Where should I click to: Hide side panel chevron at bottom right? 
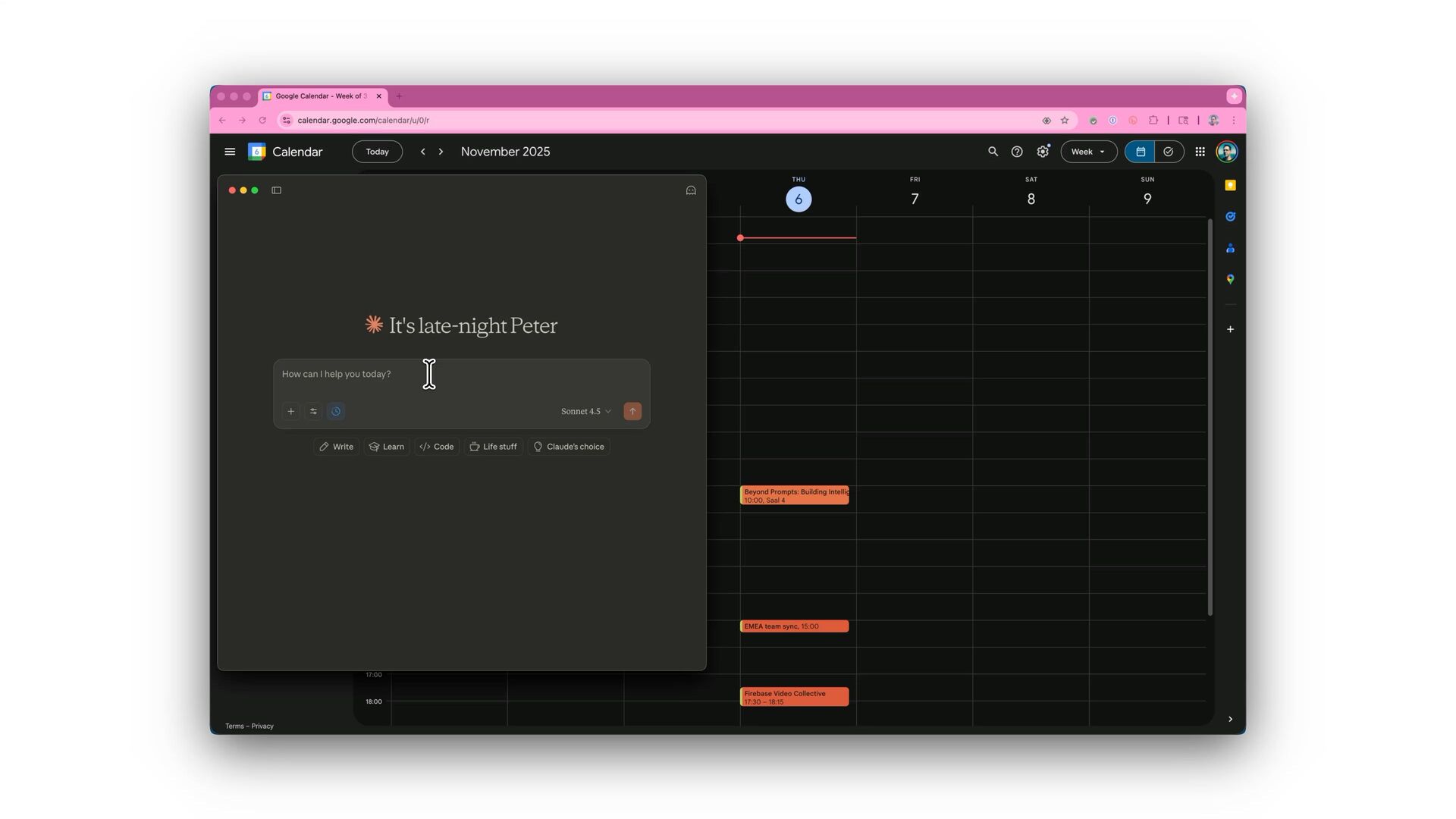tap(1230, 719)
